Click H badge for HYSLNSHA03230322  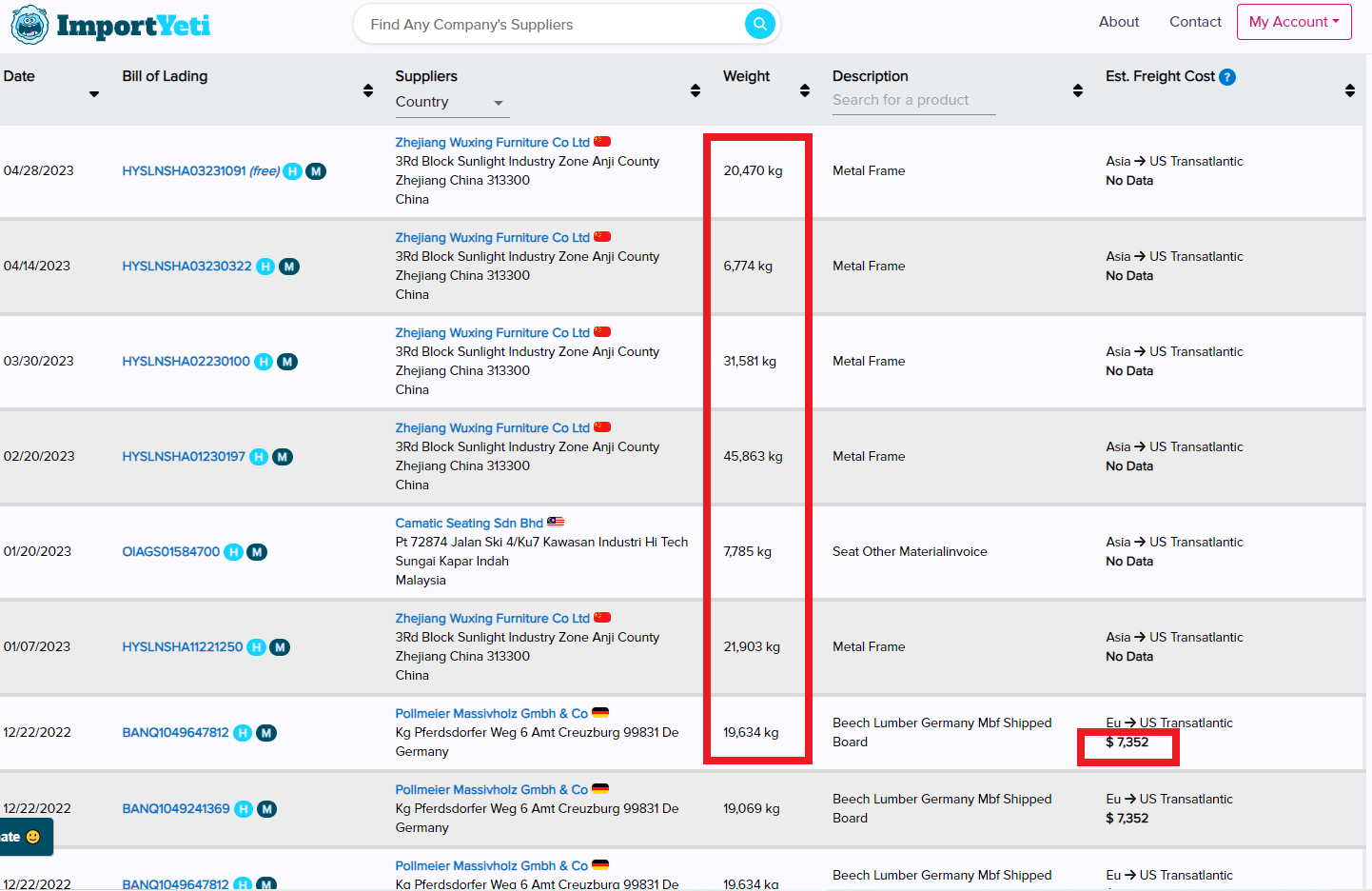pyautogui.click(x=265, y=267)
